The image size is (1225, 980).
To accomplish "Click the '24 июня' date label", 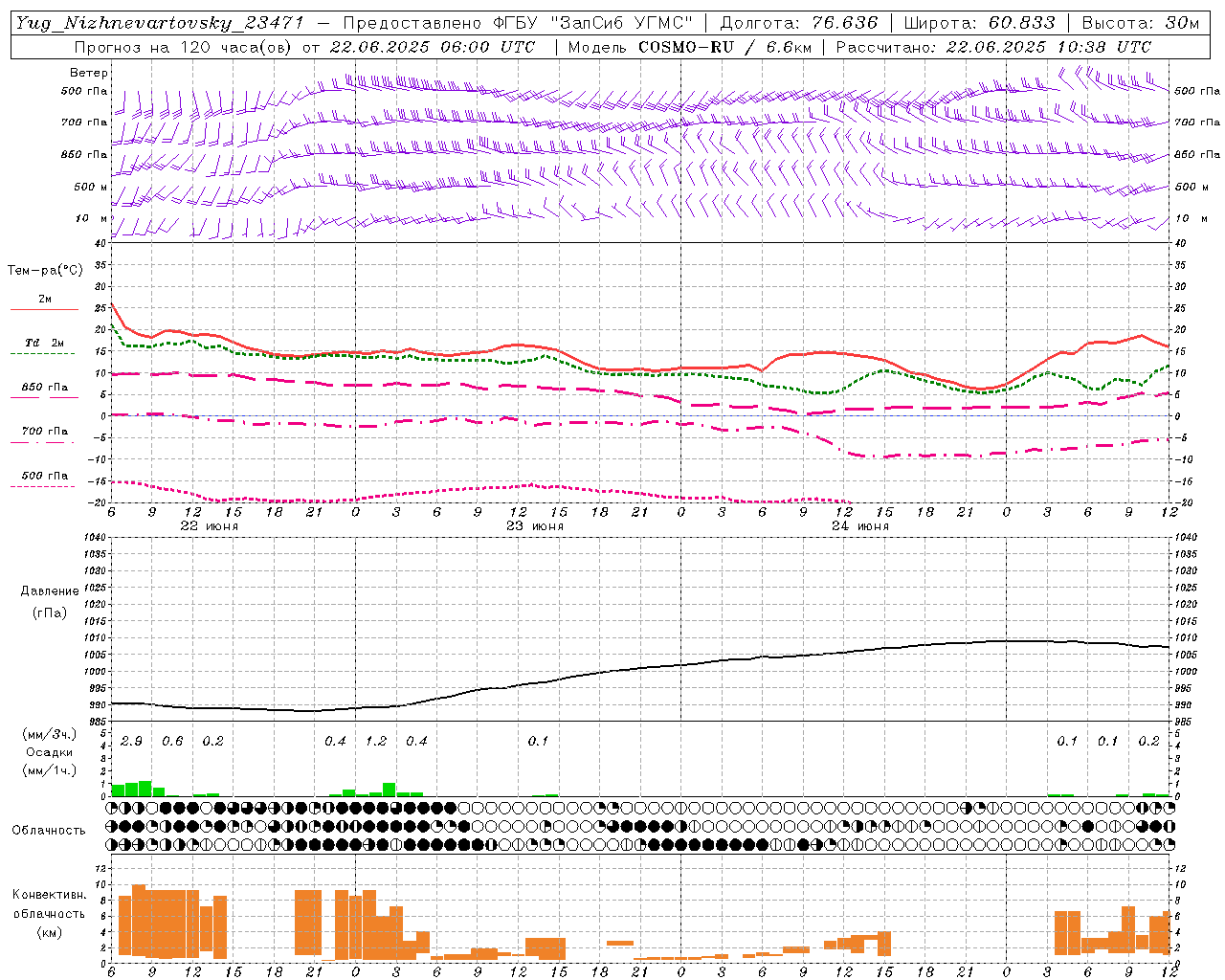I will [x=860, y=526].
